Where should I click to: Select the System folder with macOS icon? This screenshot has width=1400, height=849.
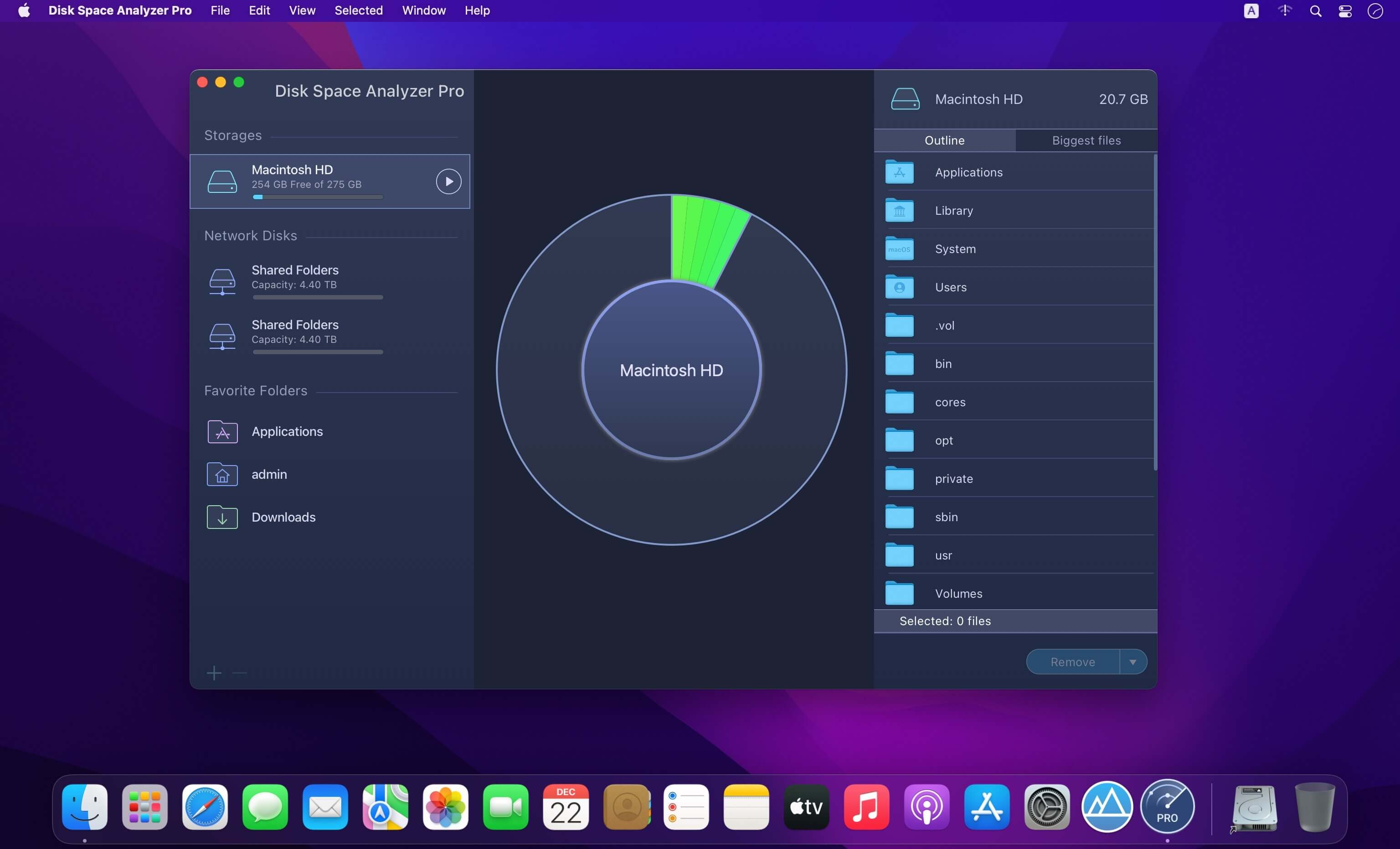(900, 248)
